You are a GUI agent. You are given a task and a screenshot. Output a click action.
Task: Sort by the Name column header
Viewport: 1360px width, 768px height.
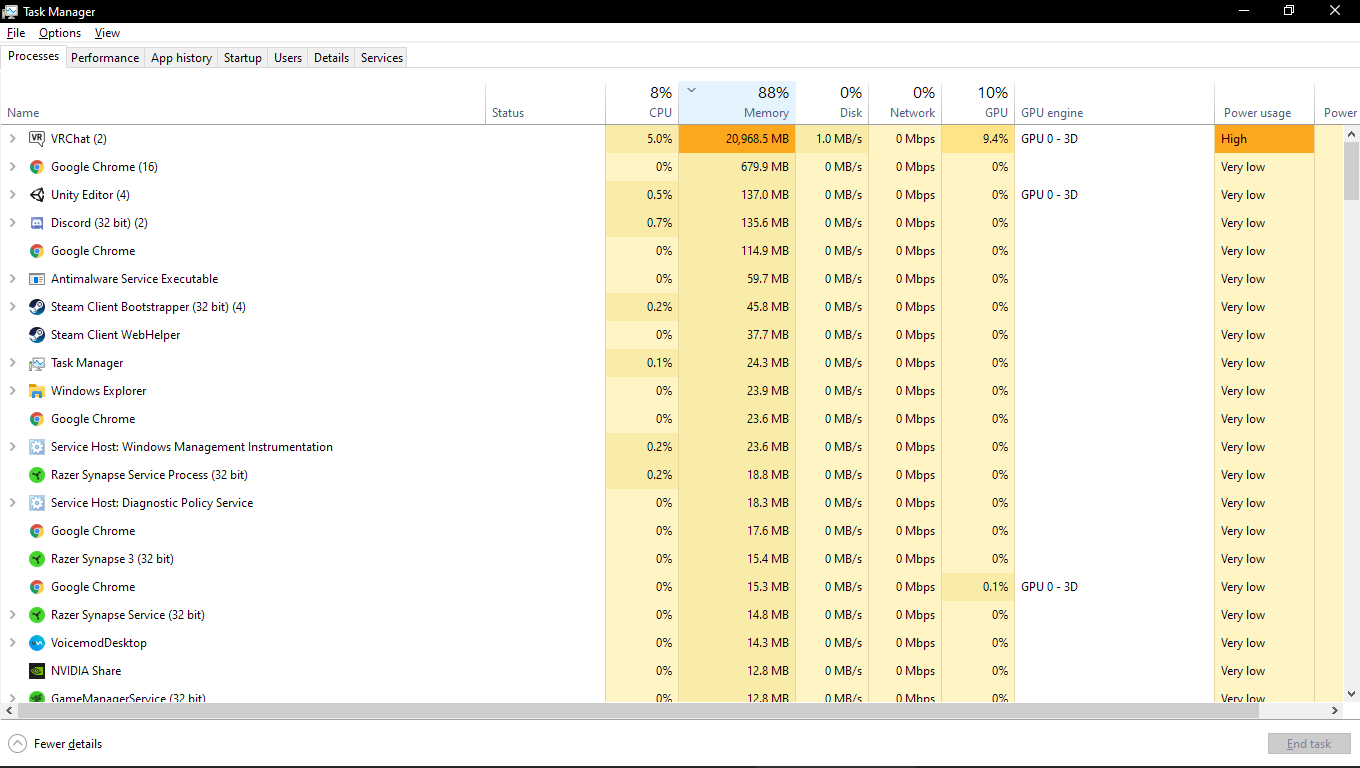(x=244, y=103)
